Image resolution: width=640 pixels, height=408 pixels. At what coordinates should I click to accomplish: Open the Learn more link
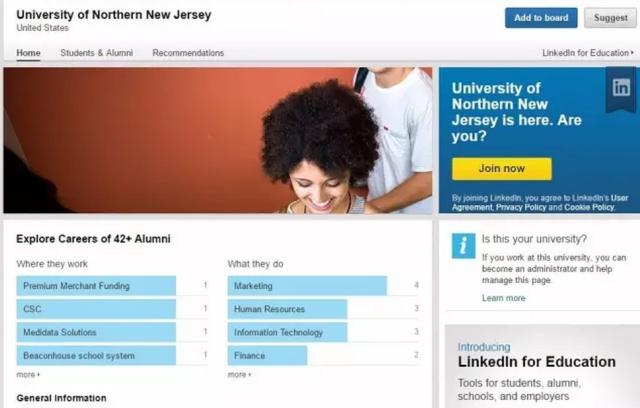tap(503, 298)
